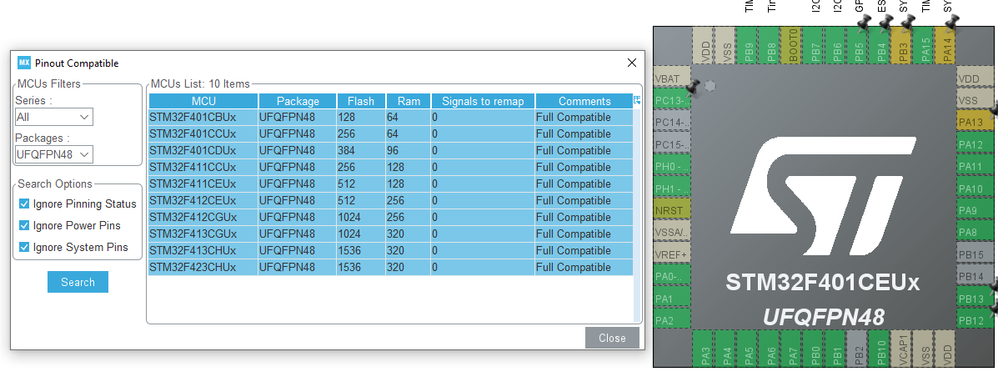The image size is (998, 372).
Task: Sort by Signals to remap header
Action: coord(483,101)
